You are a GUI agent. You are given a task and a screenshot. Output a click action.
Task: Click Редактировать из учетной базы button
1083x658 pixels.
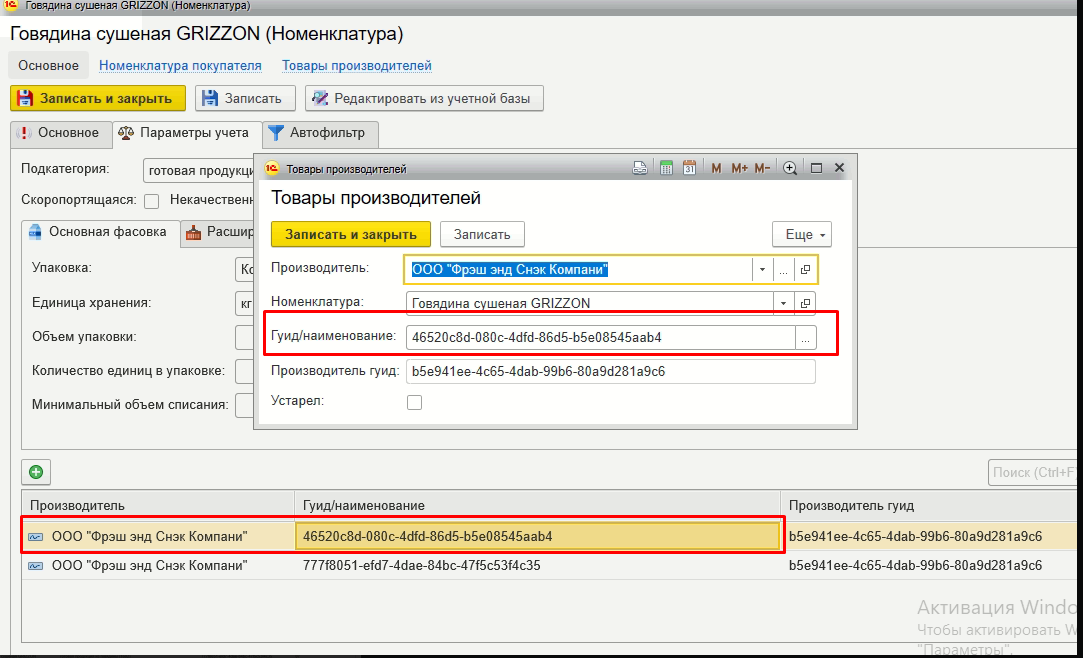(x=424, y=98)
